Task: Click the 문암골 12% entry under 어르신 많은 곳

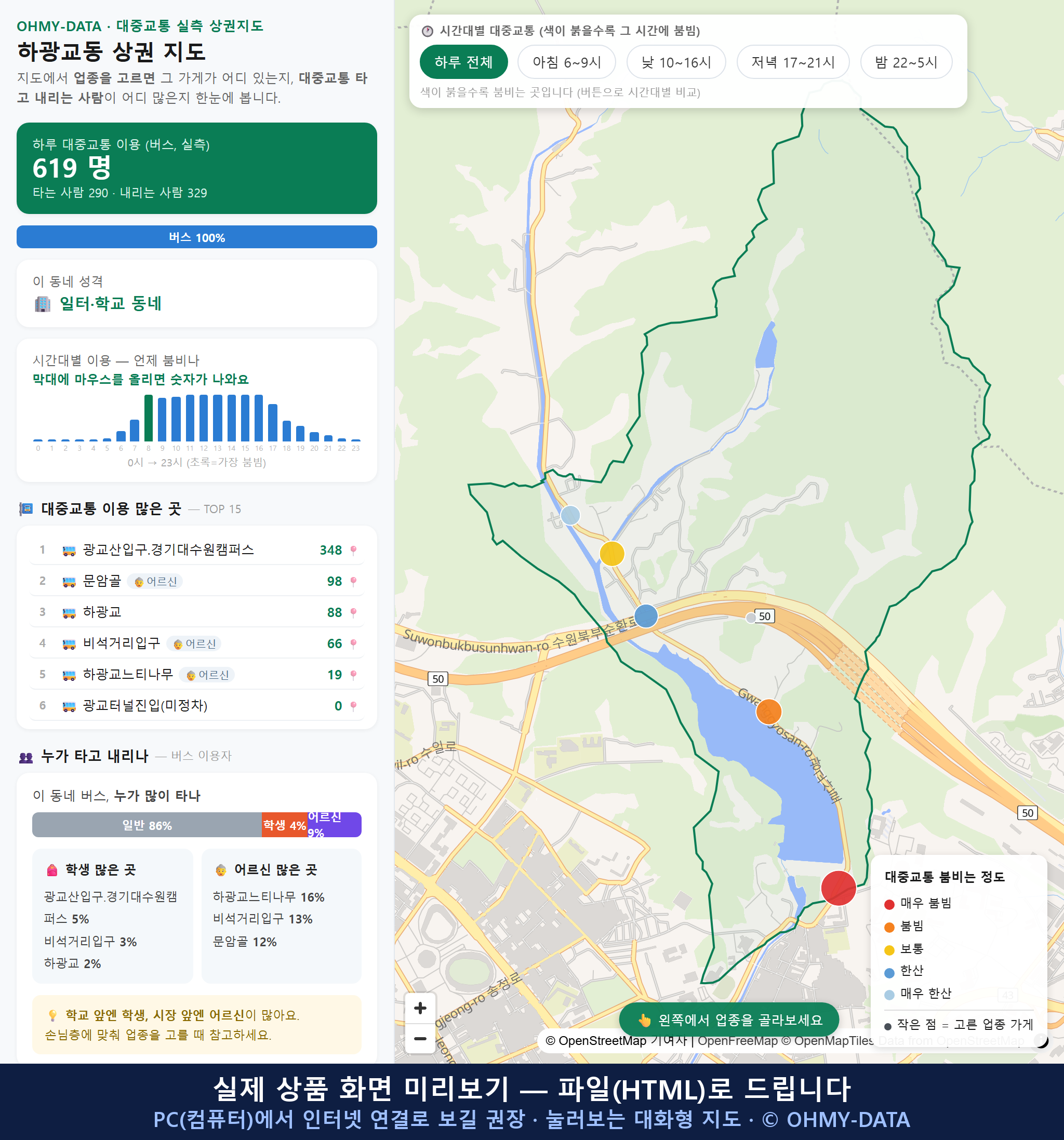Action: (x=244, y=942)
